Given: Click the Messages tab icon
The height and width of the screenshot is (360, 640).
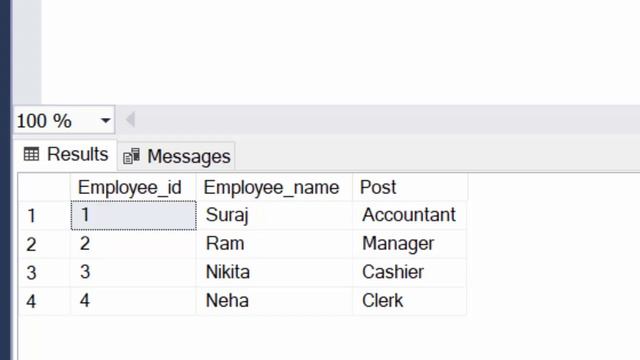Looking at the screenshot, I should (x=131, y=156).
